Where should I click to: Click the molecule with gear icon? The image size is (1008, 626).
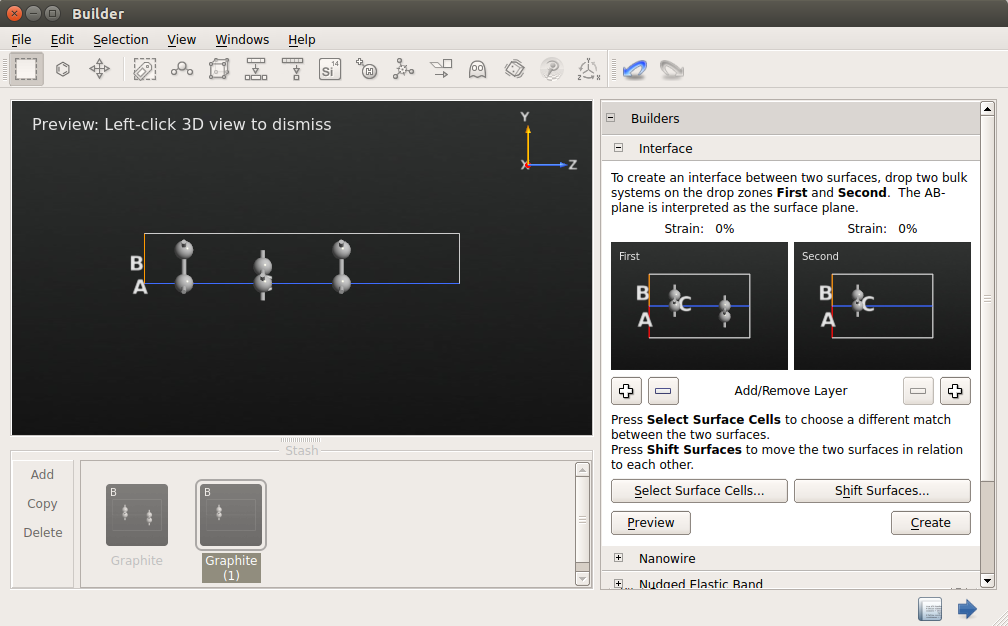coord(404,69)
